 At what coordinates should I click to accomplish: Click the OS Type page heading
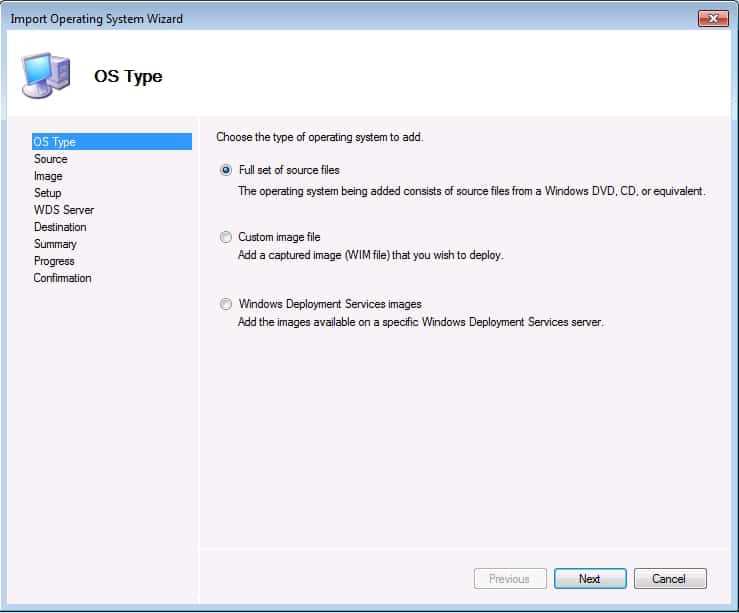click(x=128, y=76)
